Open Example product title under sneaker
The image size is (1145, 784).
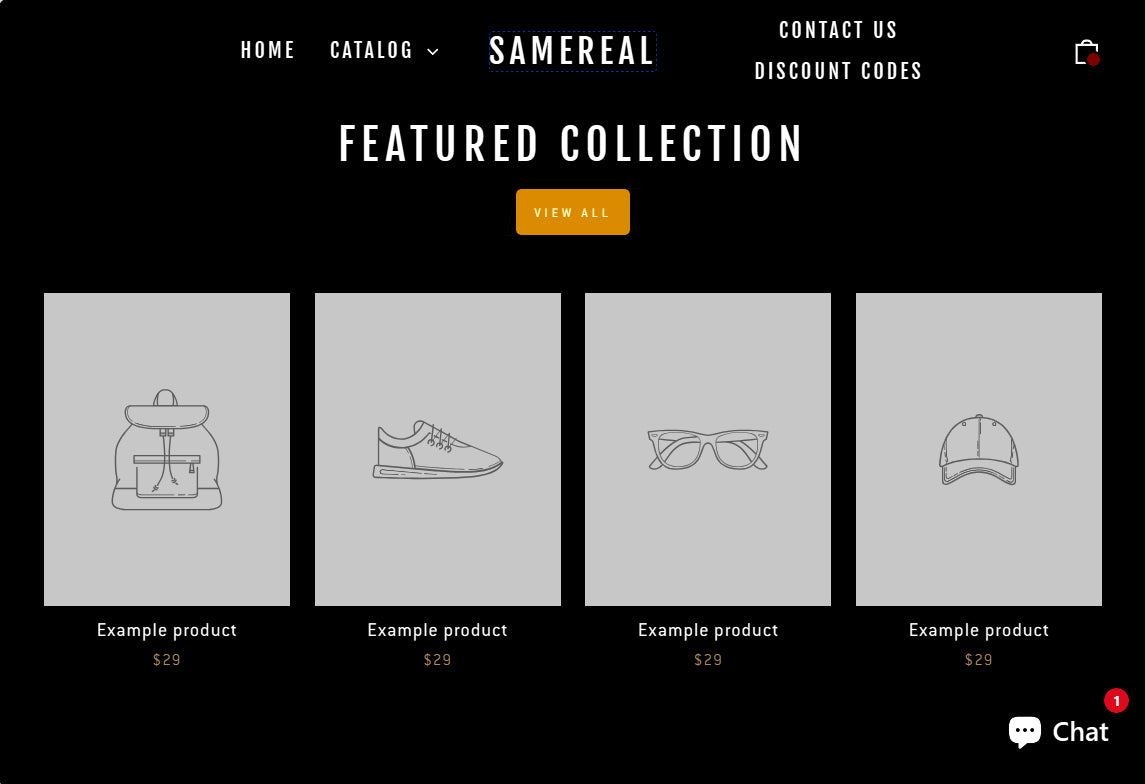[x=437, y=630]
